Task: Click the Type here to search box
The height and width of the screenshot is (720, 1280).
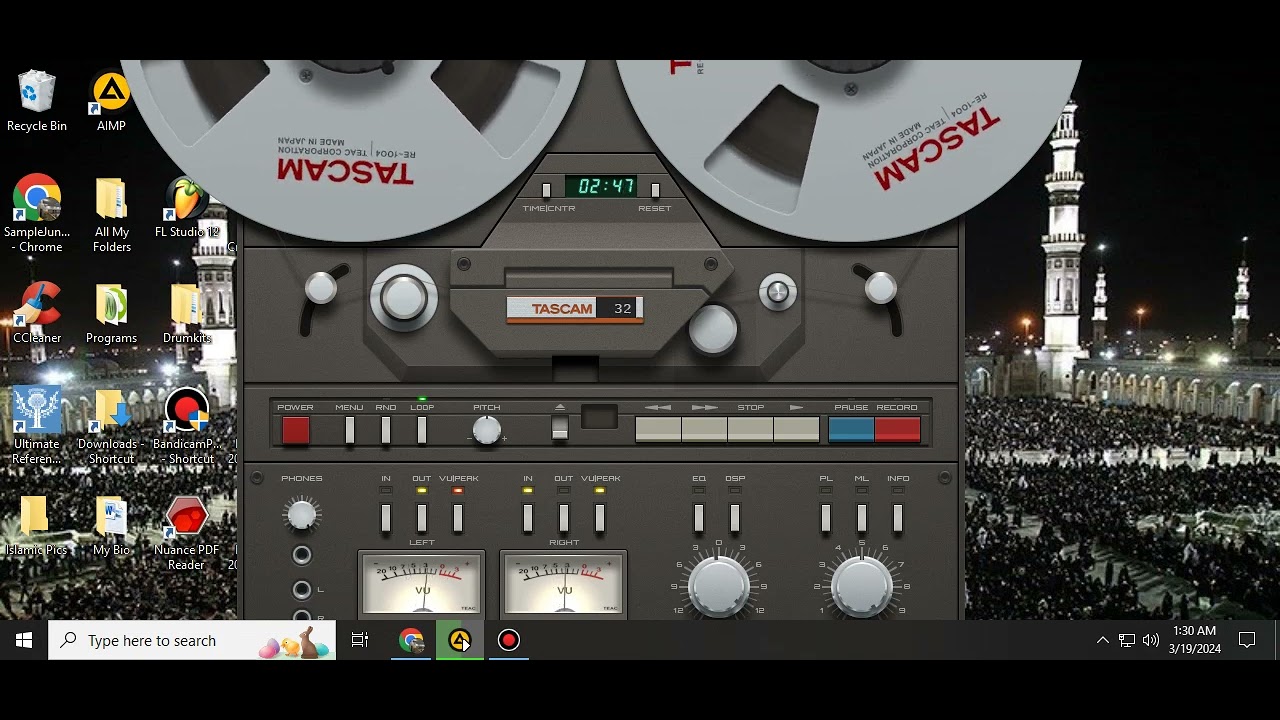Action: coord(192,640)
